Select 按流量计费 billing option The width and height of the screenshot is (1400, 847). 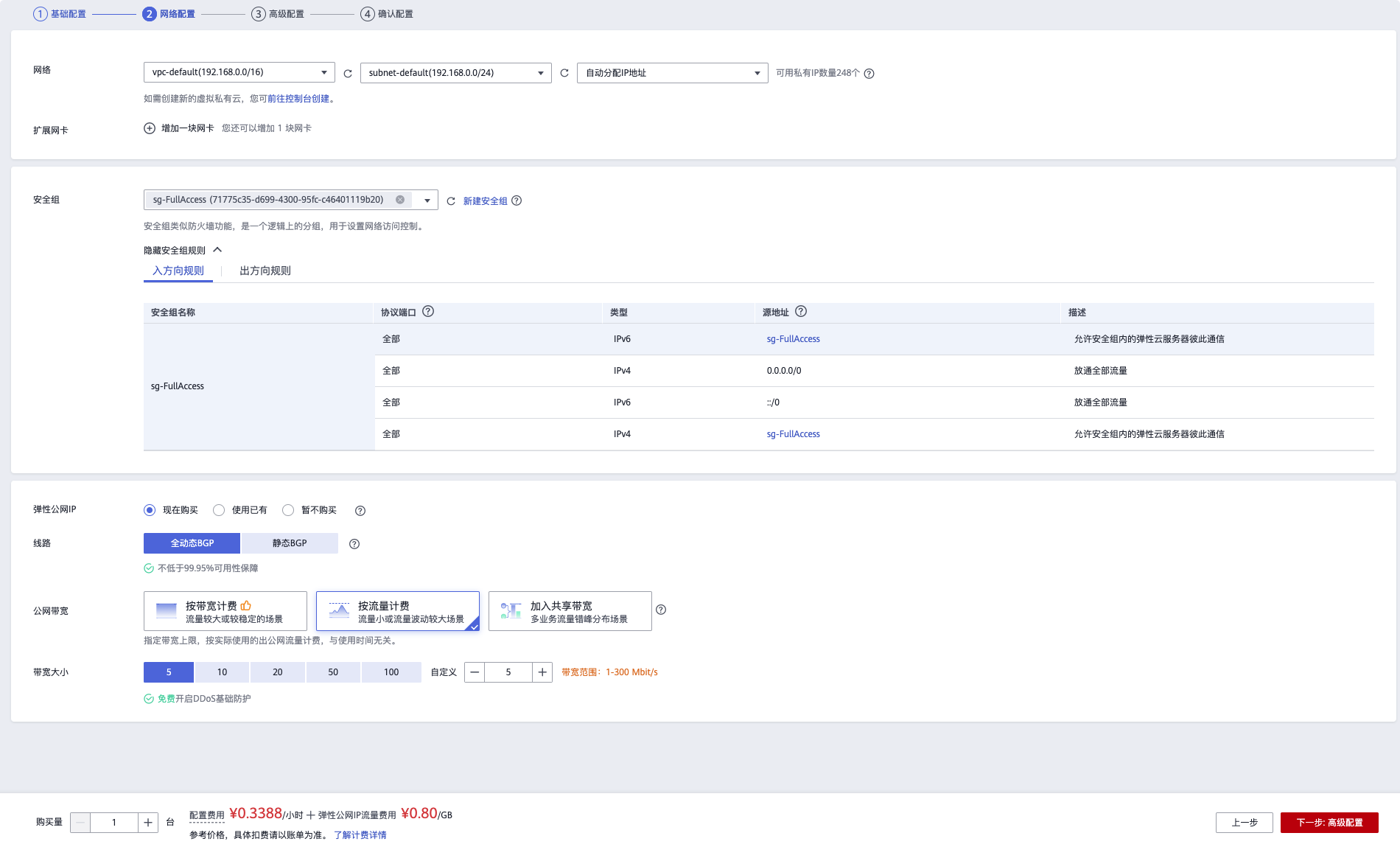coord(398,611)
